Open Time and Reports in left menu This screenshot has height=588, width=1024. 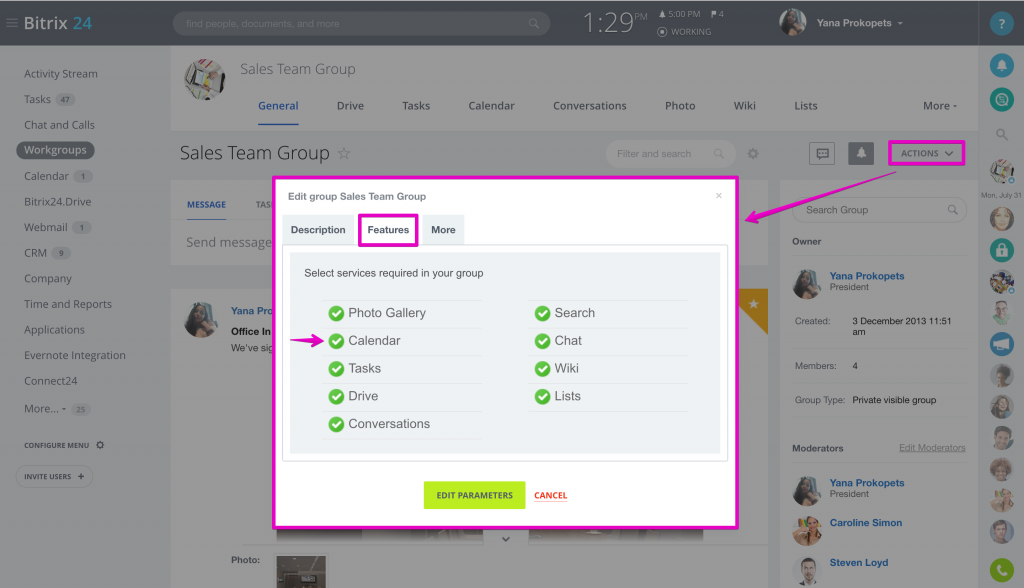tap(68, 304)
